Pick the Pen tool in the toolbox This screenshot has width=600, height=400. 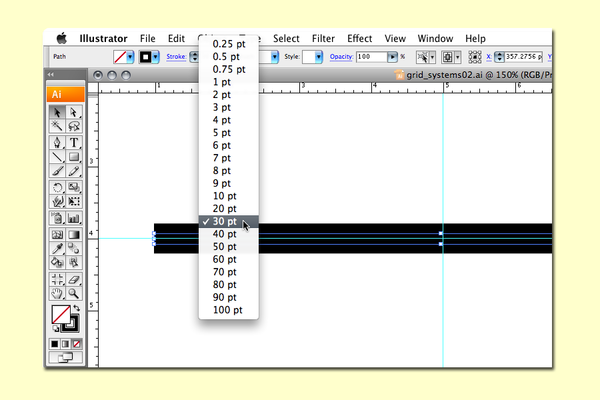click(57, 142)
